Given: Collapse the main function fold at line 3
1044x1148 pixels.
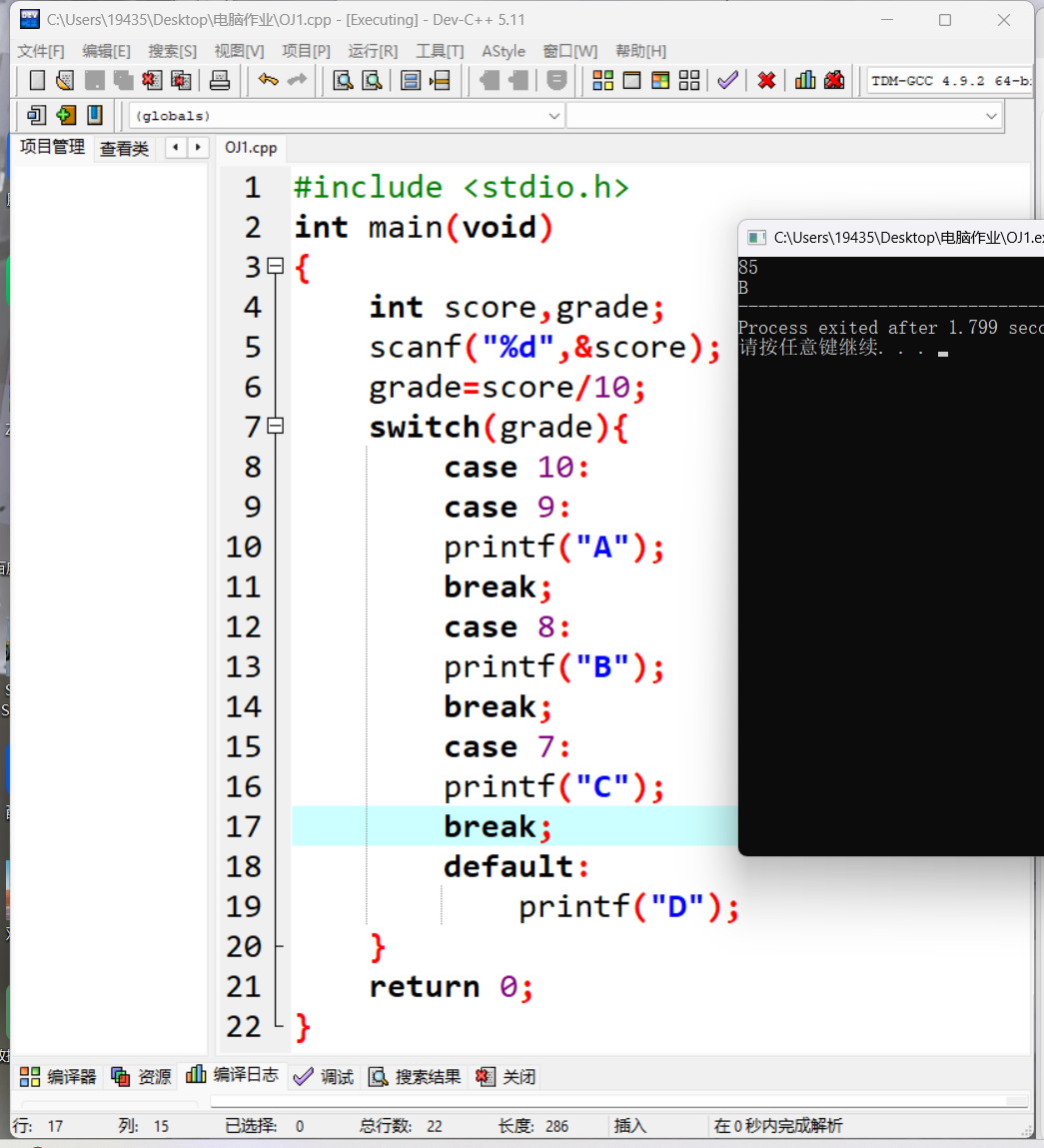Looking at the screenshot, I should click(276, 266).
